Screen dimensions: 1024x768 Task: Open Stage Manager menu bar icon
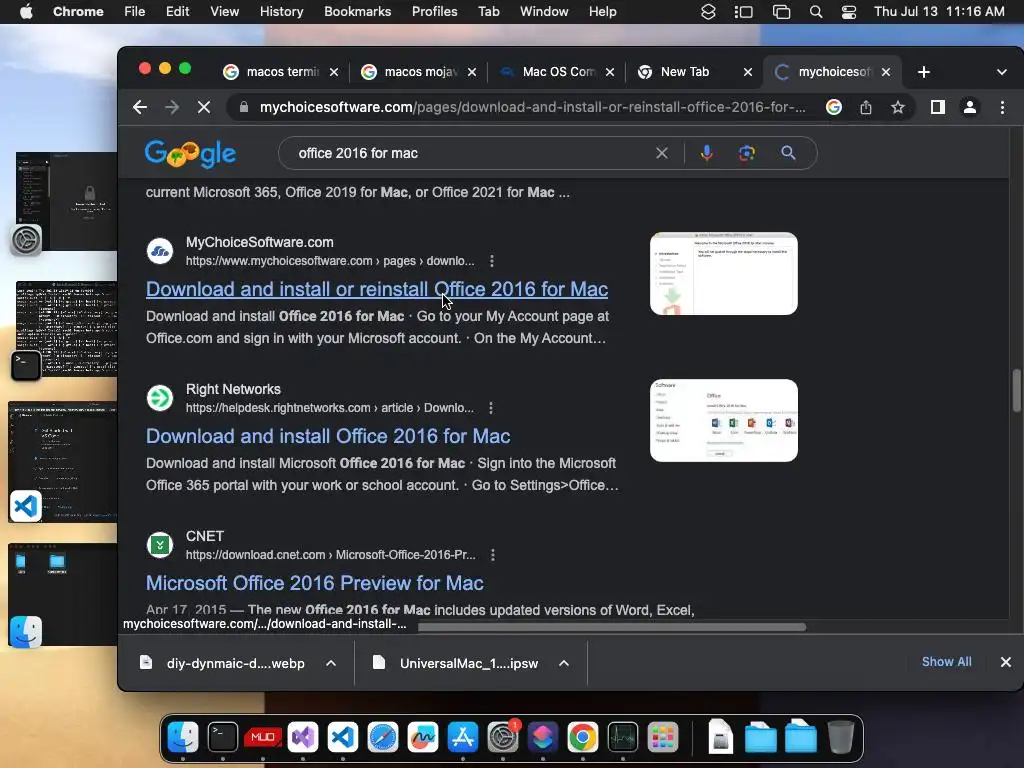click(743, 11)
